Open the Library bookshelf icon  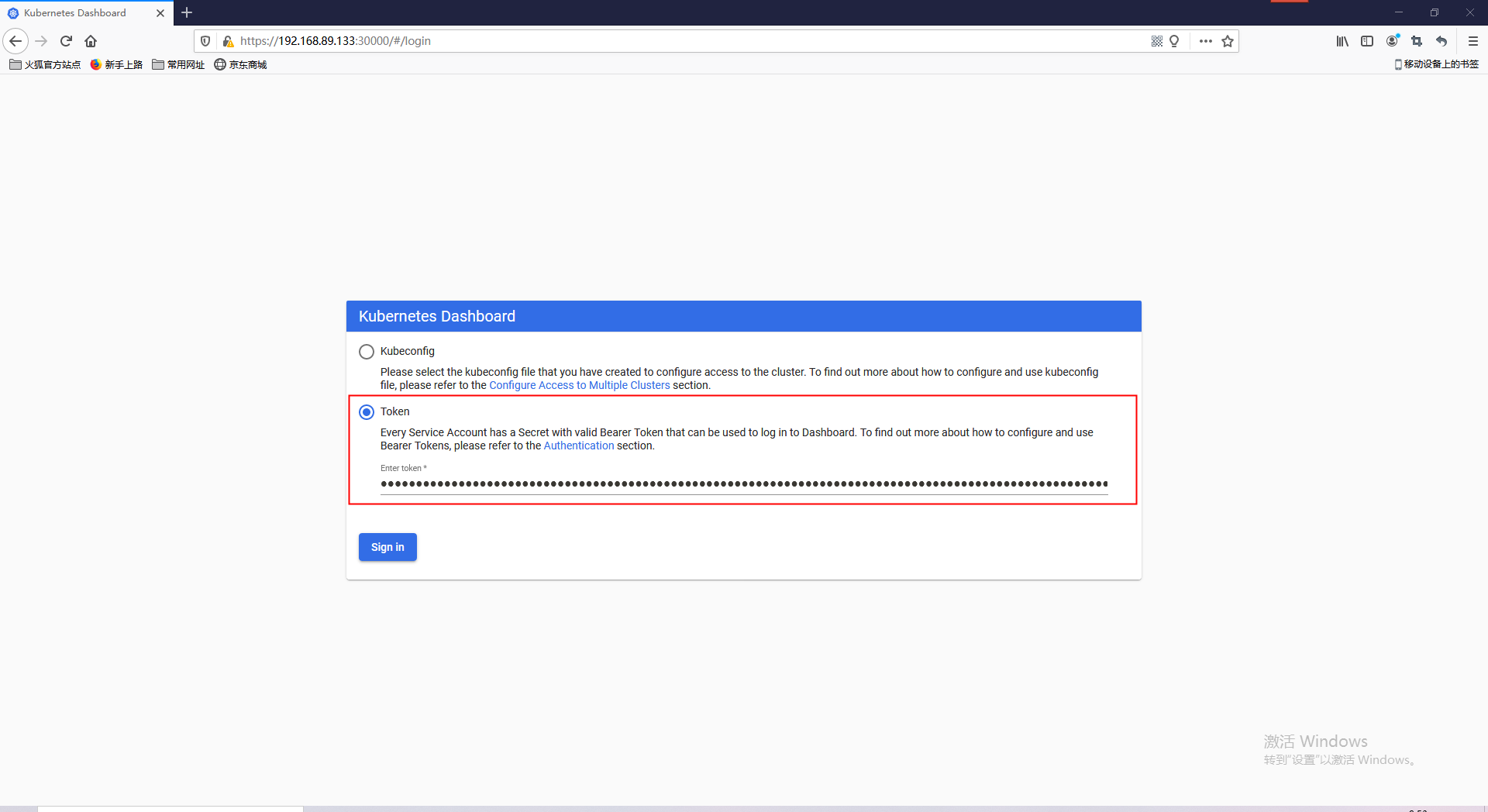pyautogui.click(x=1342, y=41)
